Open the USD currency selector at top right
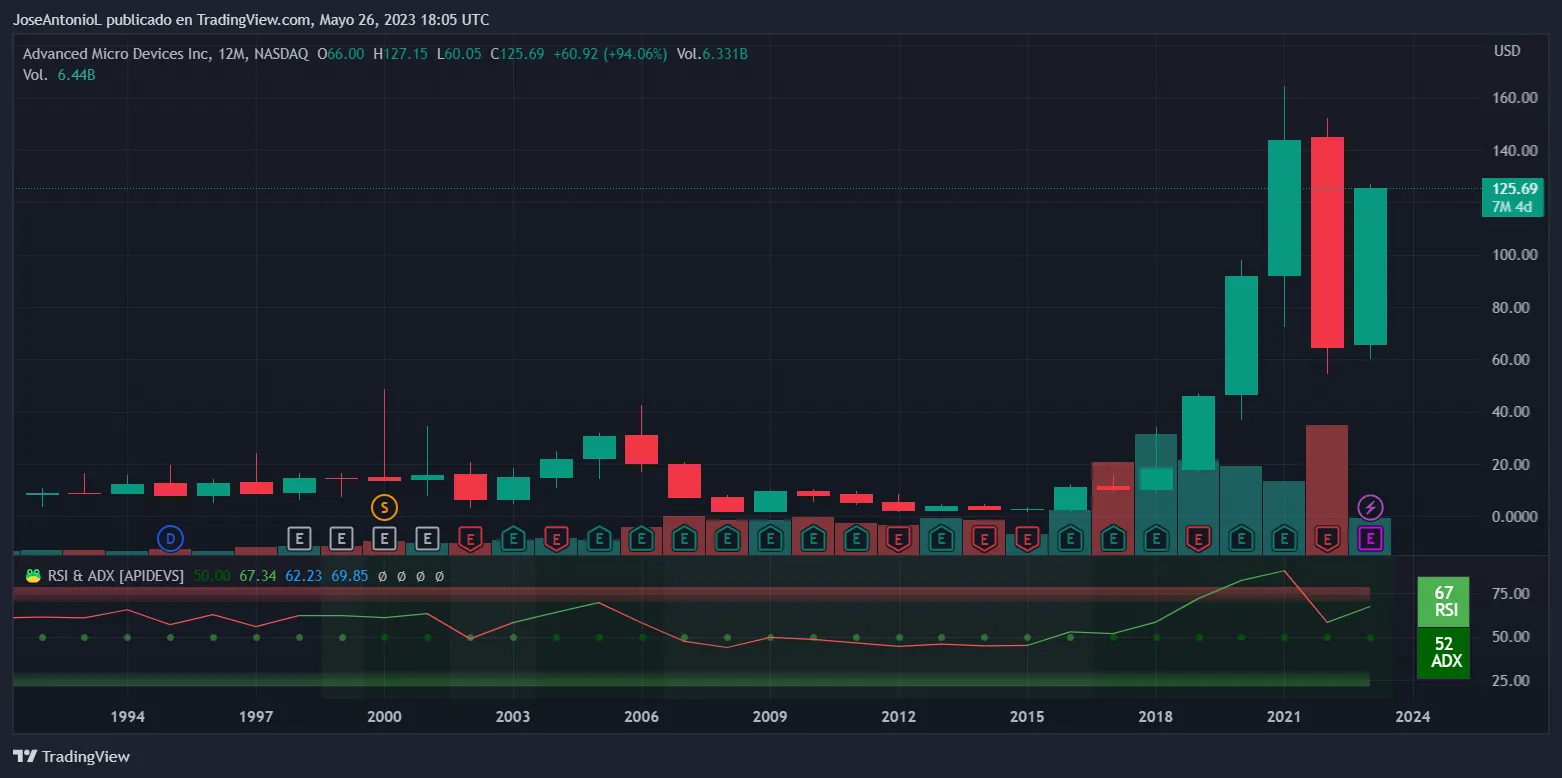This screenshot has height=778, width=1562. [1507, 51]
